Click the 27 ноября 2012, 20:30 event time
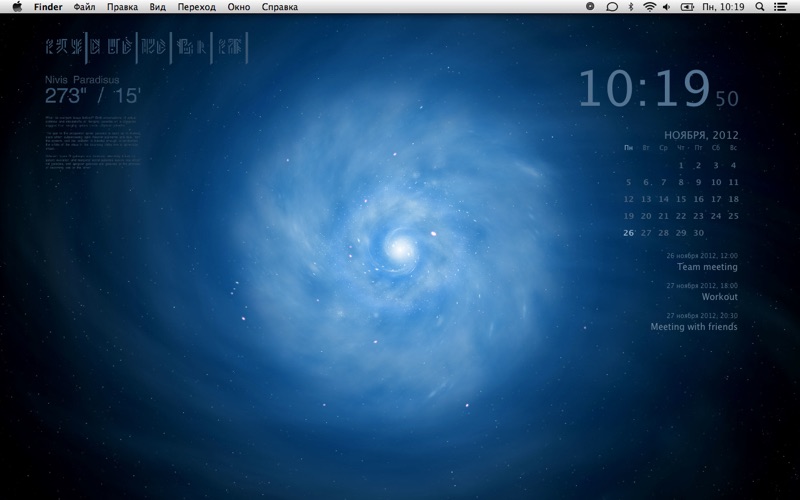Screen dimensions: 800x500 (702, 316)
